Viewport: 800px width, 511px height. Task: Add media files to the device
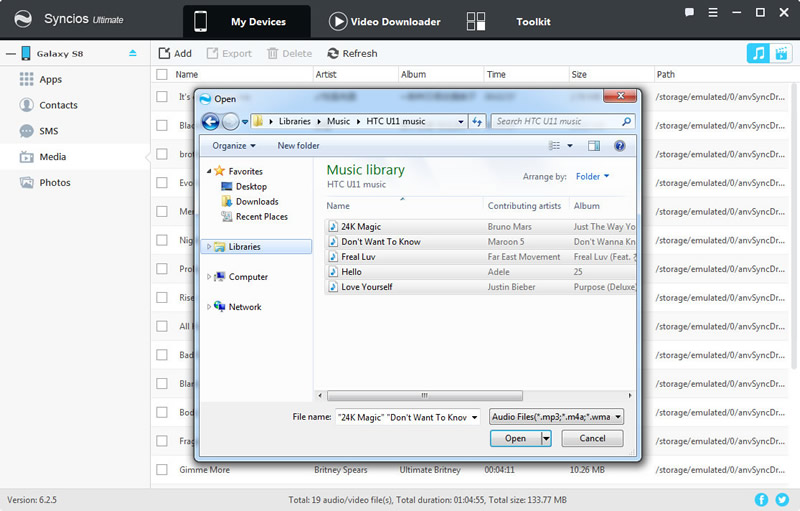click(x=175, y=53)
